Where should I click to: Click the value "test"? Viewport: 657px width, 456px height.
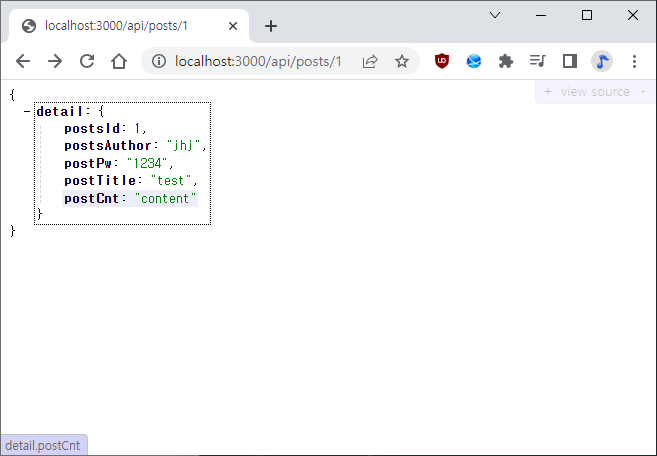pyautogui.click(x=171, y=181)
